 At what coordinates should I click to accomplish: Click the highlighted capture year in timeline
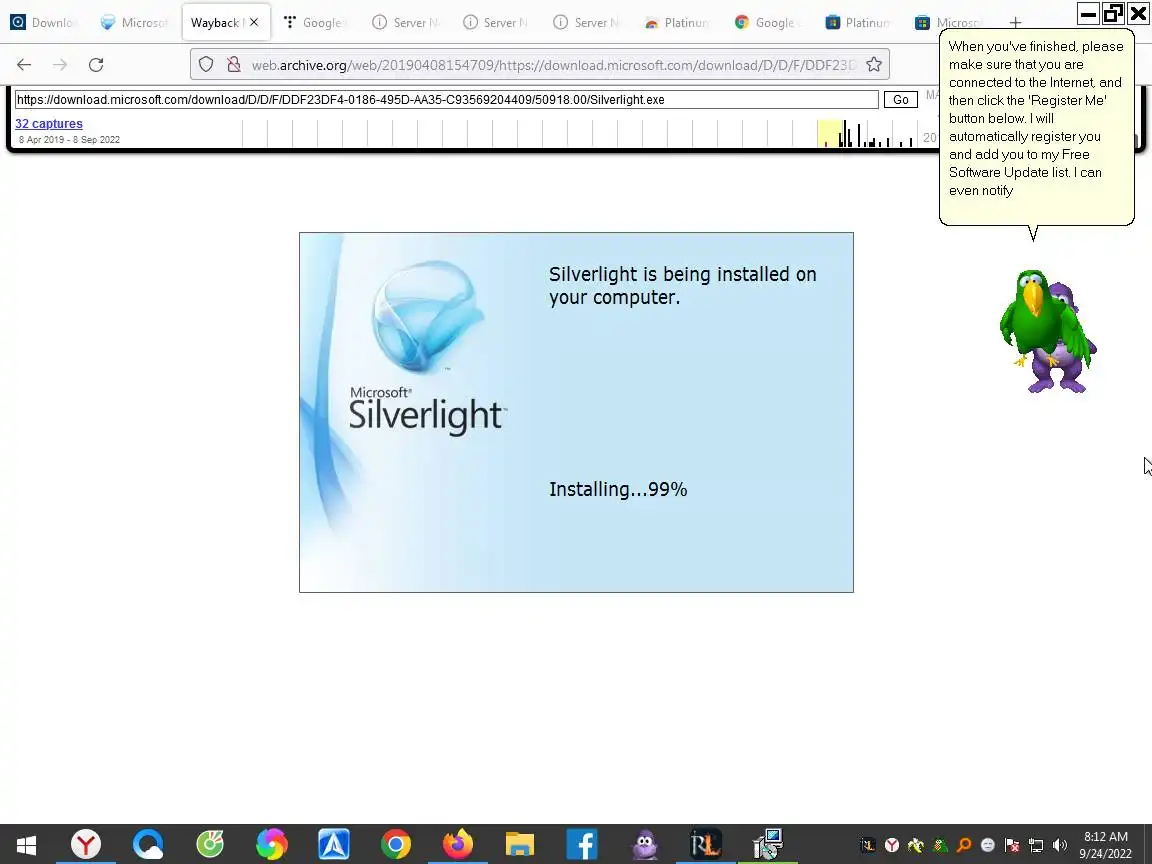(830, 134)
